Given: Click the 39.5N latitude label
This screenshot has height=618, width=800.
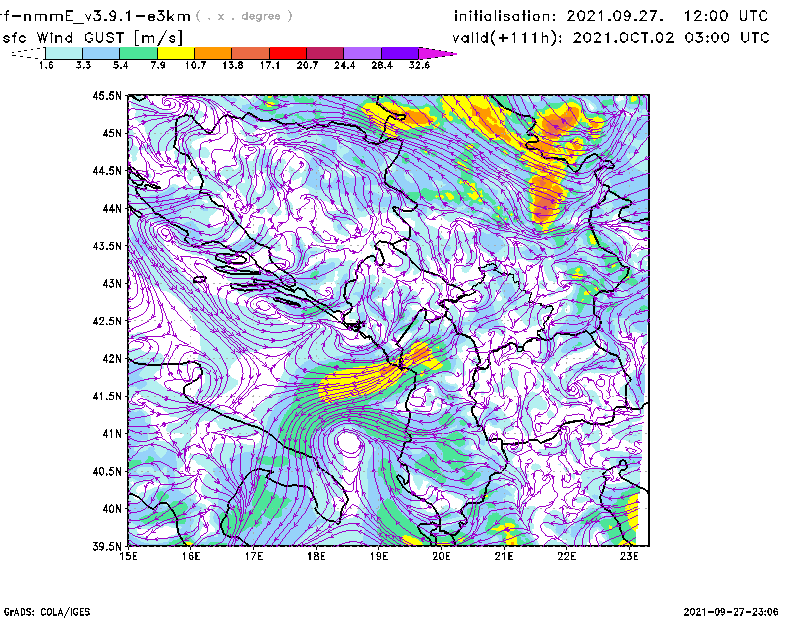Looking at the screenshot, I should [107, 547].
